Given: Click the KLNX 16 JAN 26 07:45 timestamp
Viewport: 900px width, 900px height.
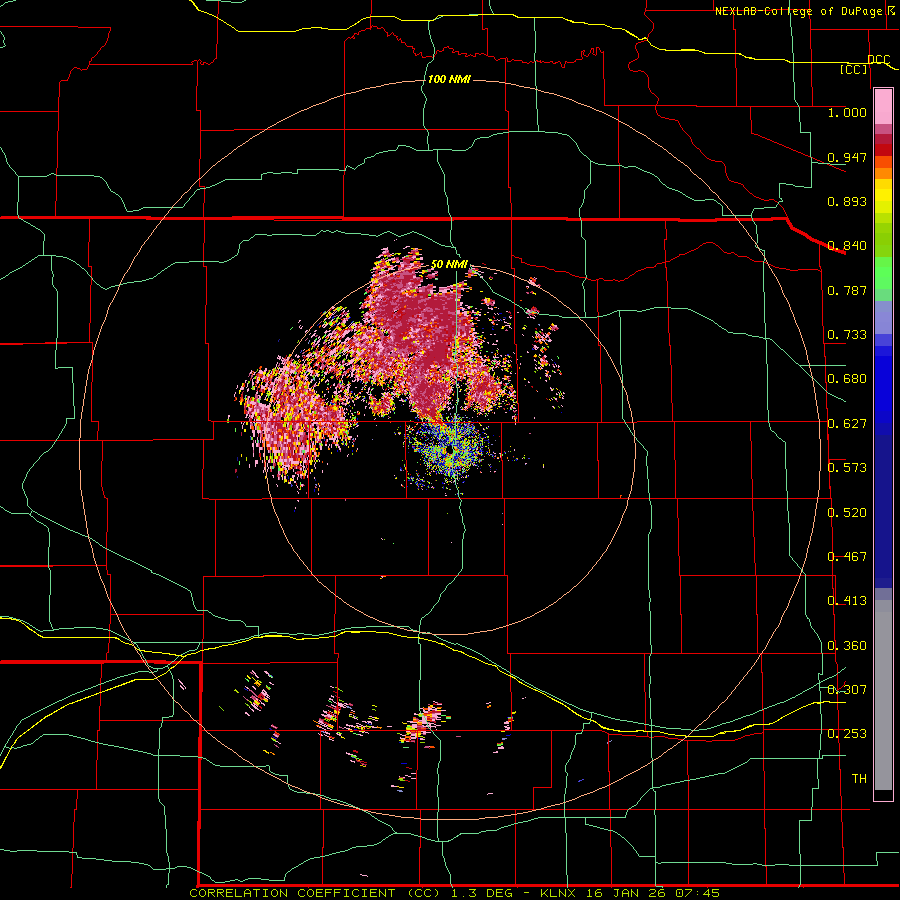Looking at the screenshot, I should click(x=630, y=893).
